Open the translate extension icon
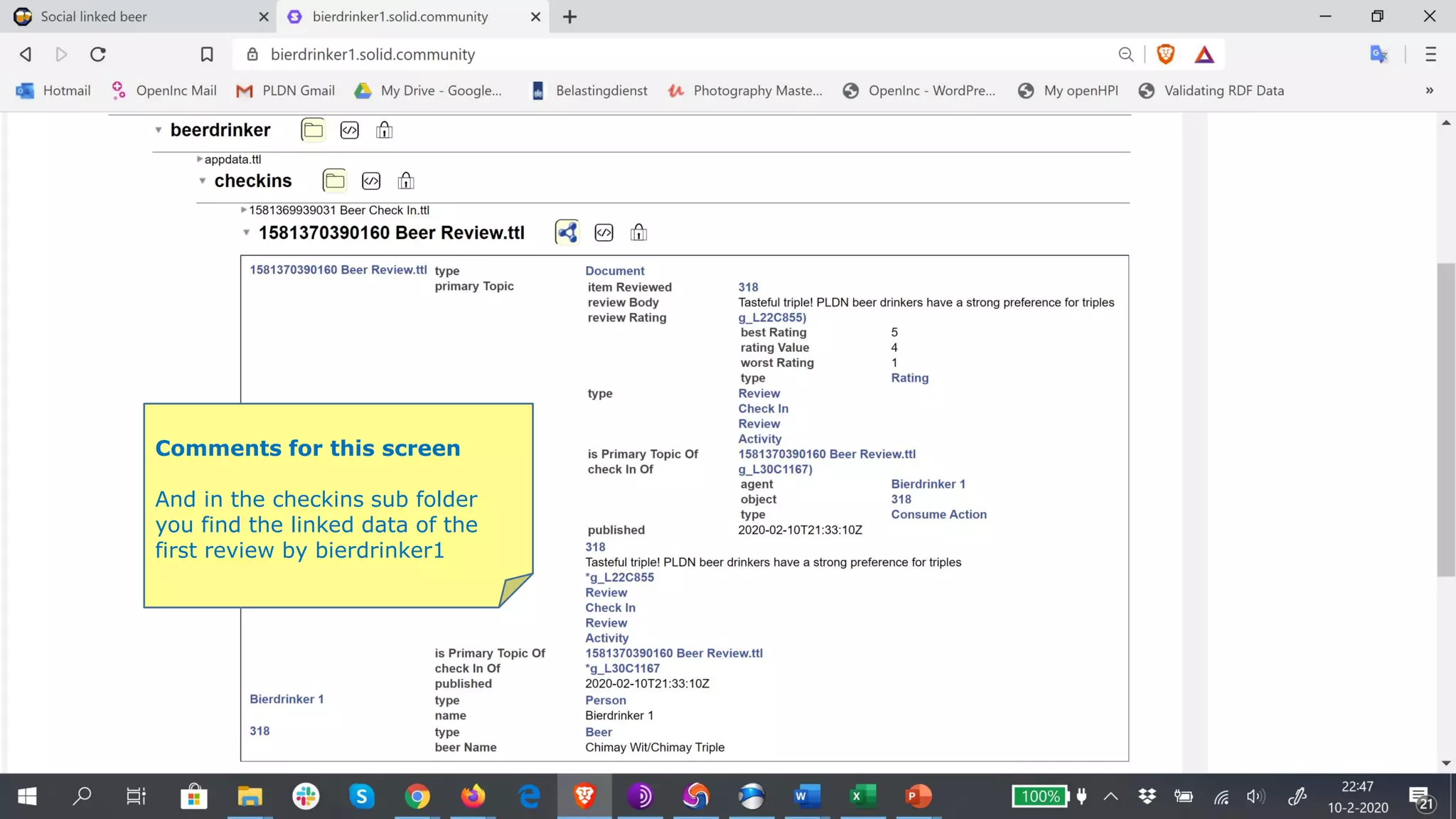This screenshot has width=1456, height=819. [1379, 54]
